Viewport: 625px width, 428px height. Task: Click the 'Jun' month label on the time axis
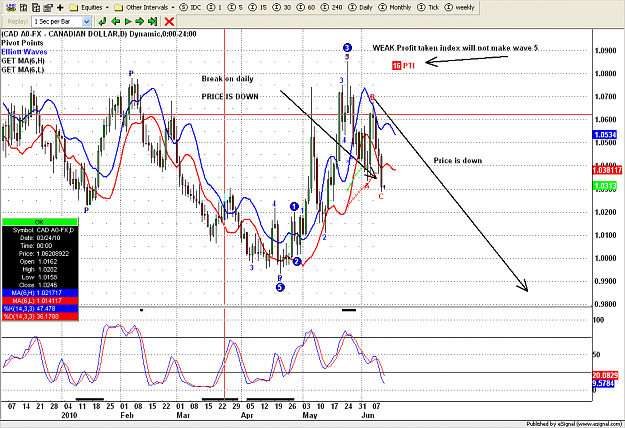(x=368, y=415)
